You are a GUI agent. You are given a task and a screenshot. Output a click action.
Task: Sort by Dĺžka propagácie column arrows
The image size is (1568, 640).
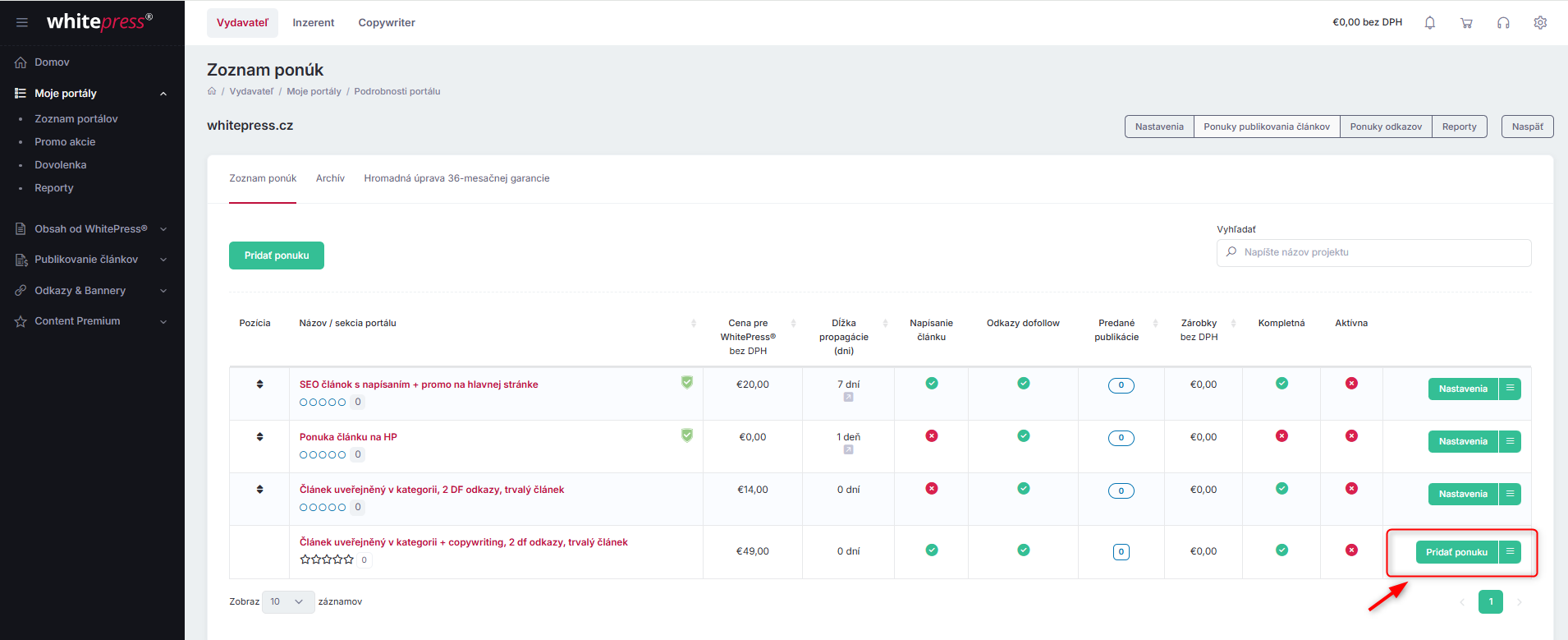pyautogui.click(x=885, y=323)
